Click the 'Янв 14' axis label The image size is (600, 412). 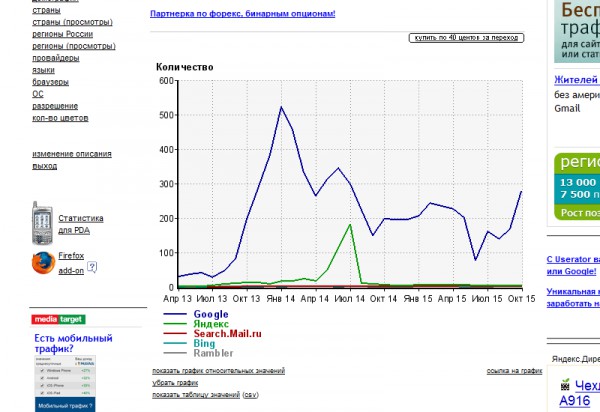point(280,299)
